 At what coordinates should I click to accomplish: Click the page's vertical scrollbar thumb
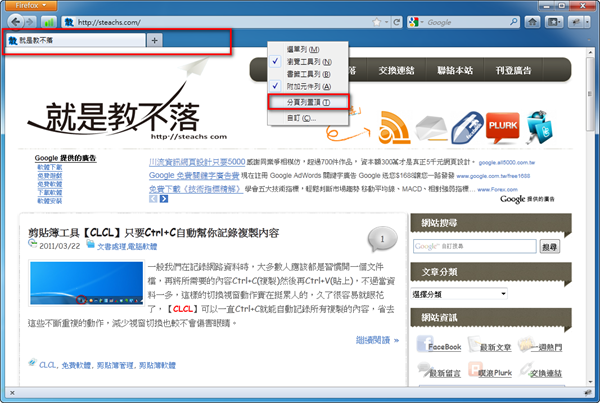pos(590,94)
